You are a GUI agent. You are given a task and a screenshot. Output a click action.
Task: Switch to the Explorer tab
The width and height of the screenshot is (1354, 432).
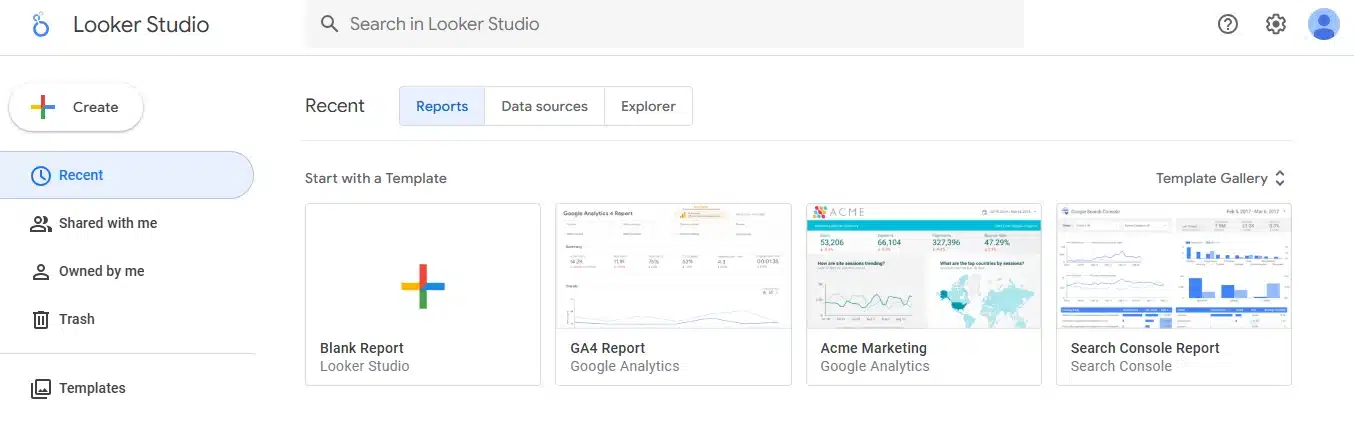pos(648,106)
